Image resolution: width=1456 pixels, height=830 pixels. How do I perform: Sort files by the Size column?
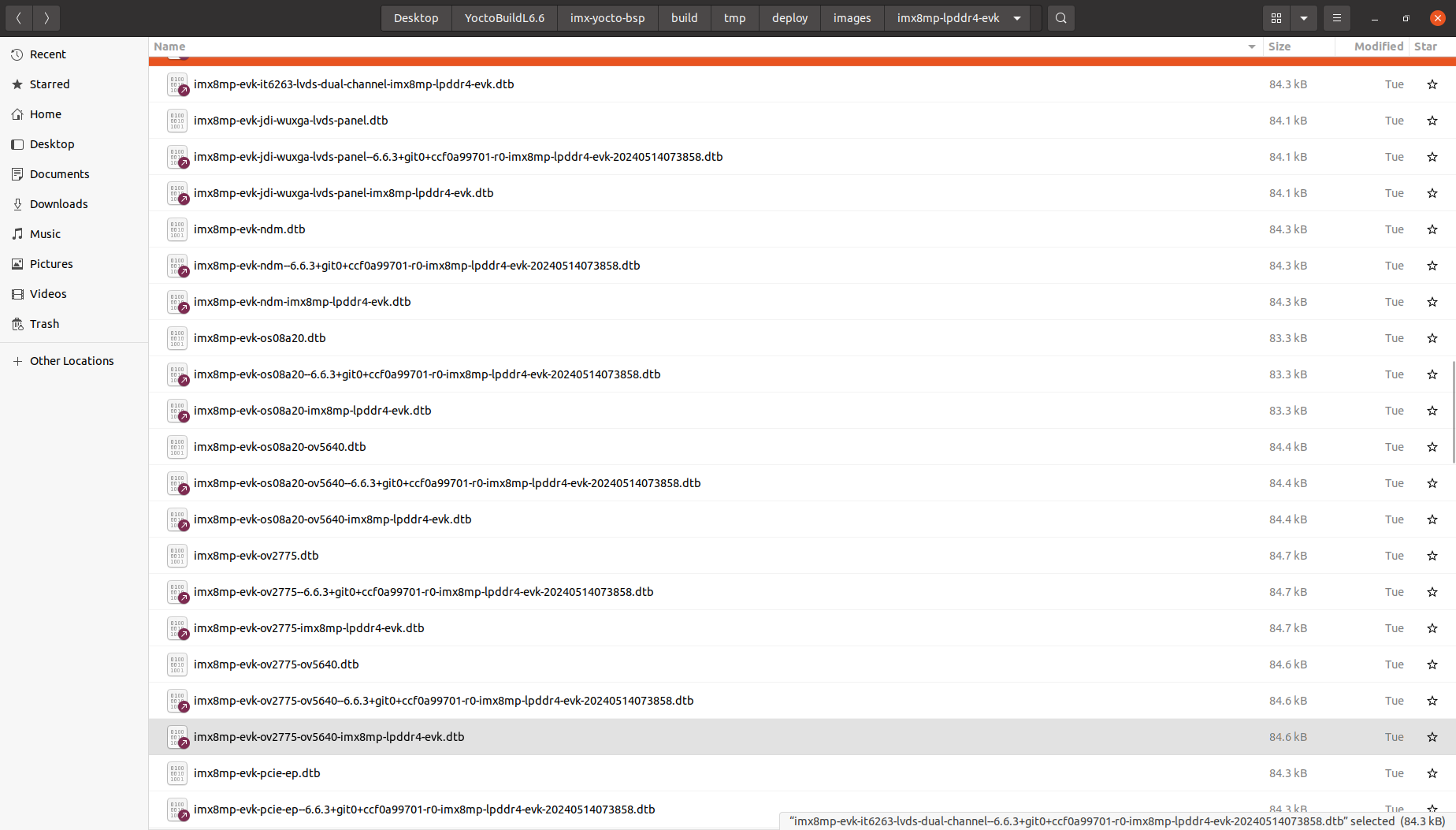pos(1279,47)
